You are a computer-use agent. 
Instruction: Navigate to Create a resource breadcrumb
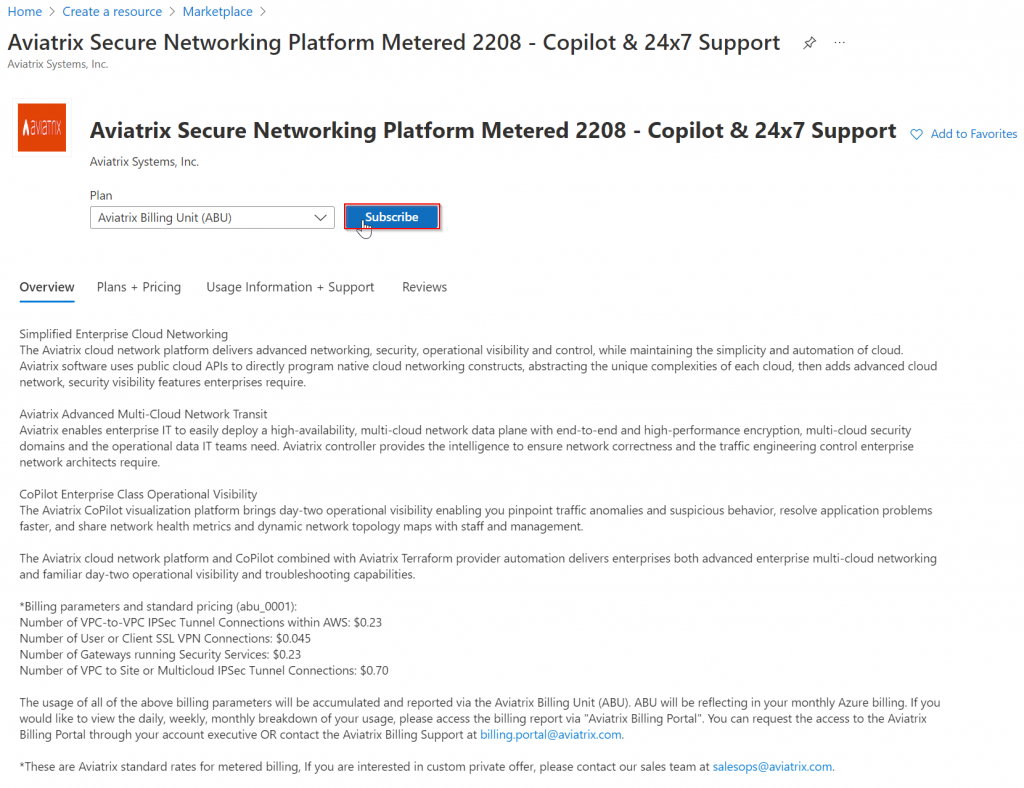pos(112,12)
